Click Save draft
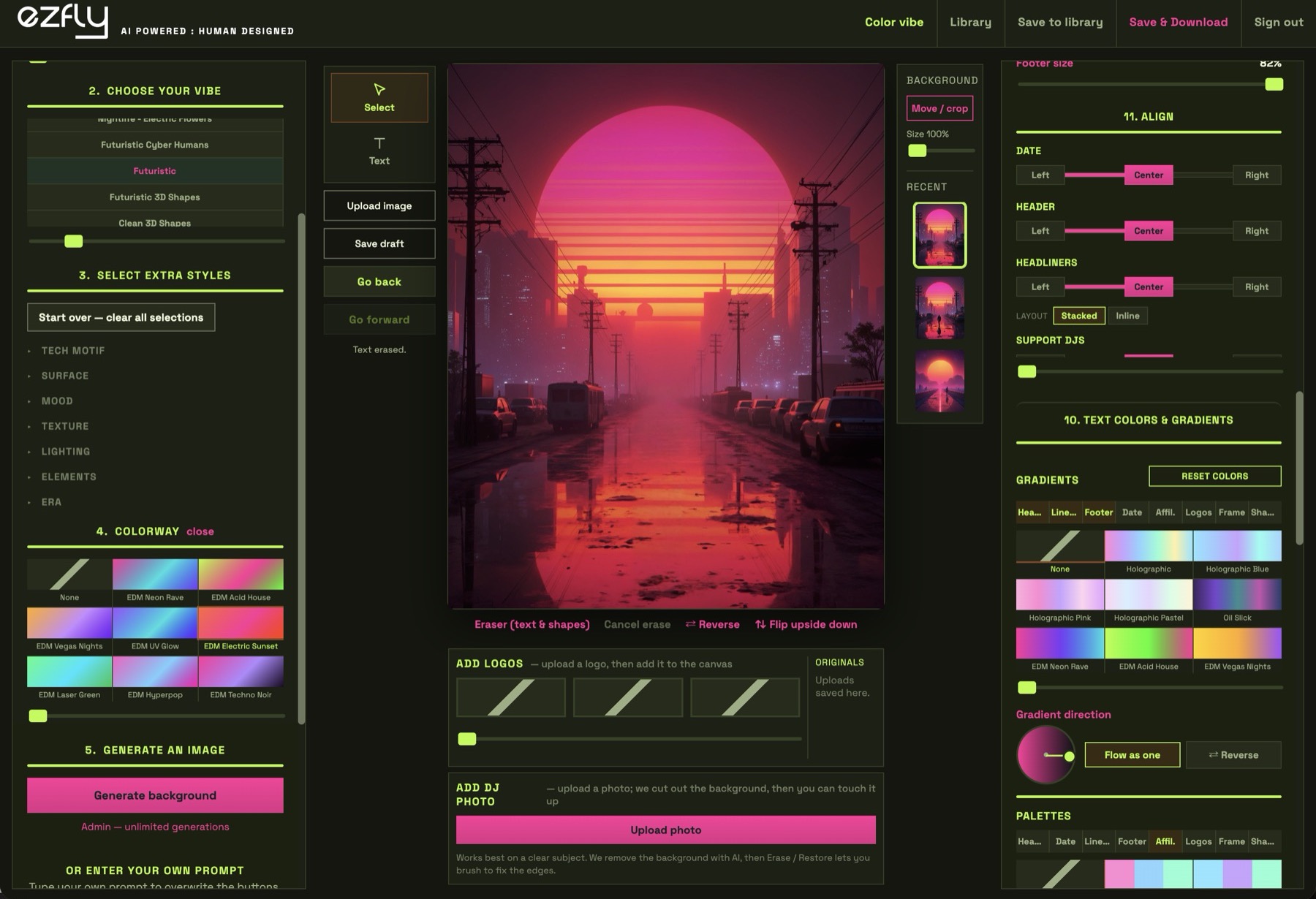 tap(379, 243)
